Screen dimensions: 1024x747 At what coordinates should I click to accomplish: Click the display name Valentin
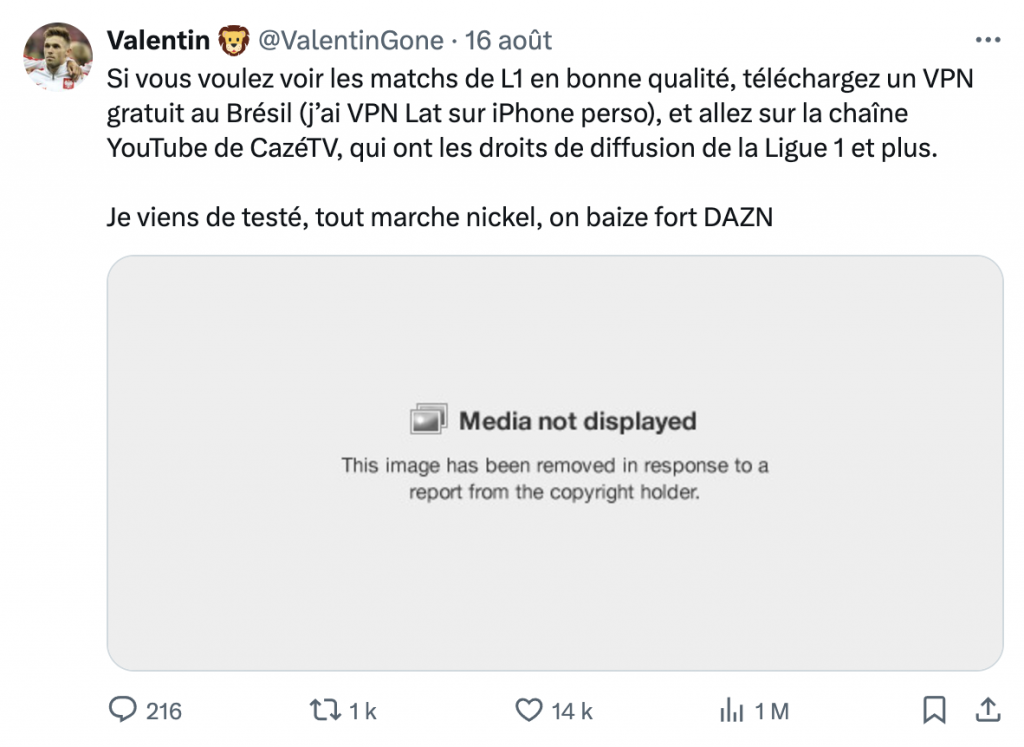158,40
